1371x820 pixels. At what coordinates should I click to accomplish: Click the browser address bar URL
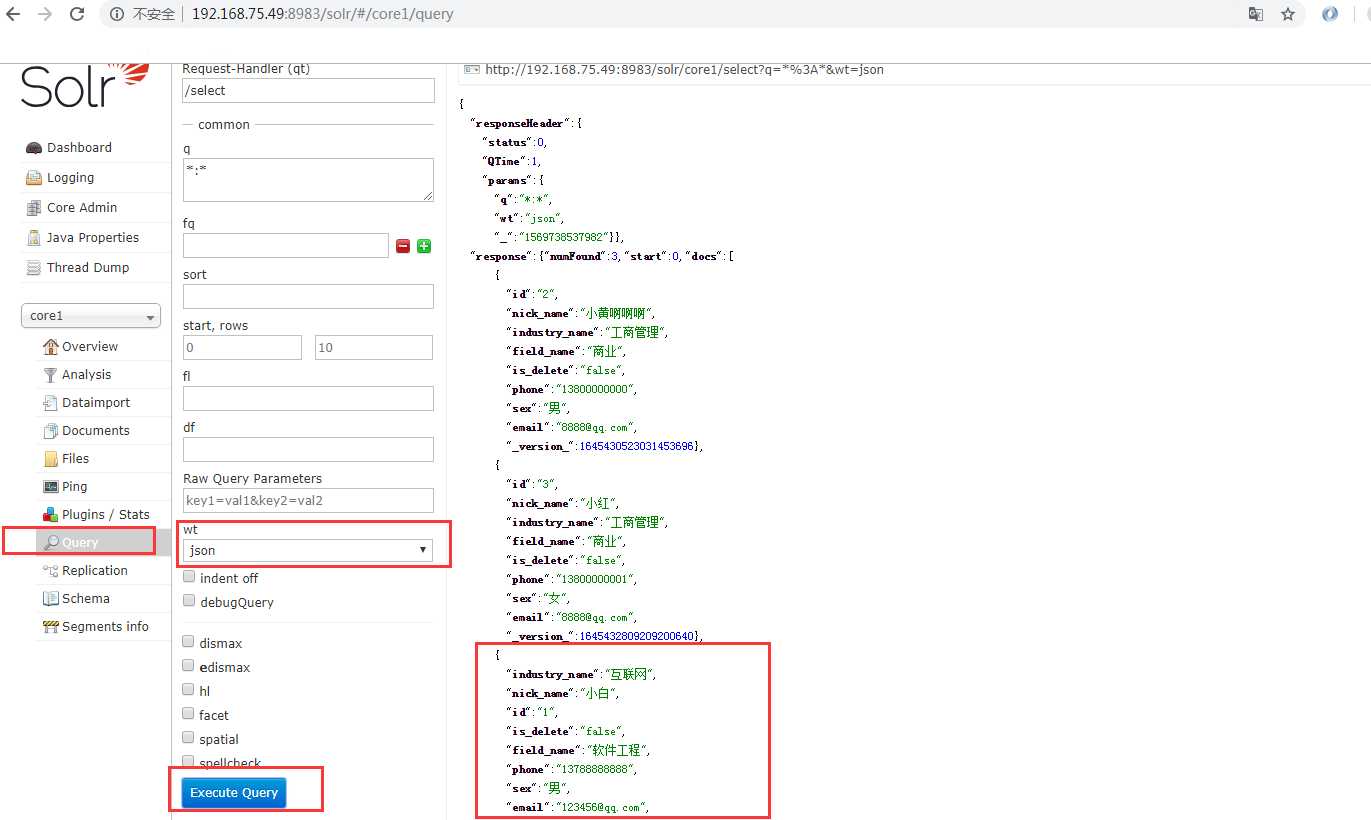tap(322, 15)
